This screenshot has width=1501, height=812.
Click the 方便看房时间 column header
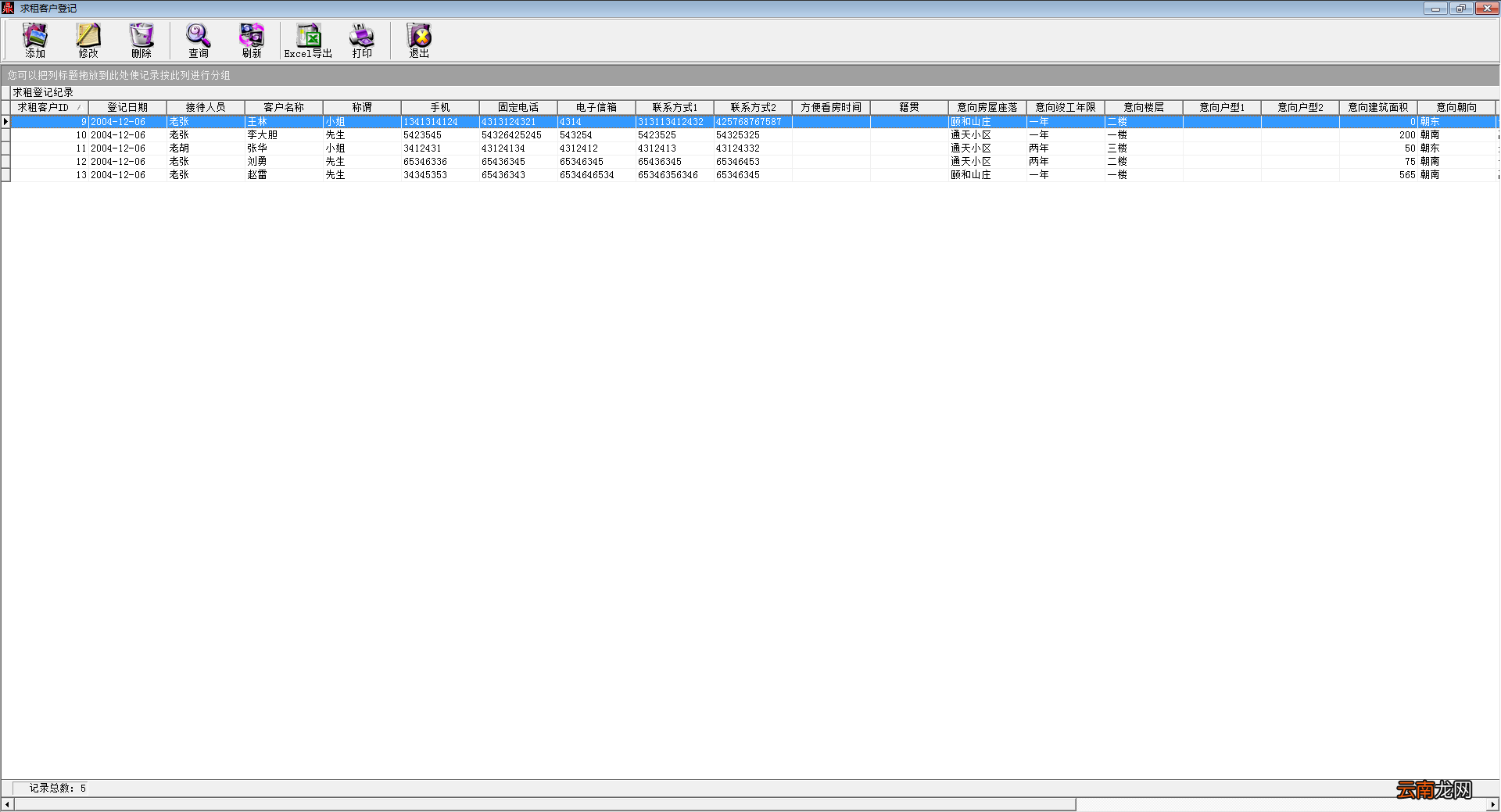(831, 107)
